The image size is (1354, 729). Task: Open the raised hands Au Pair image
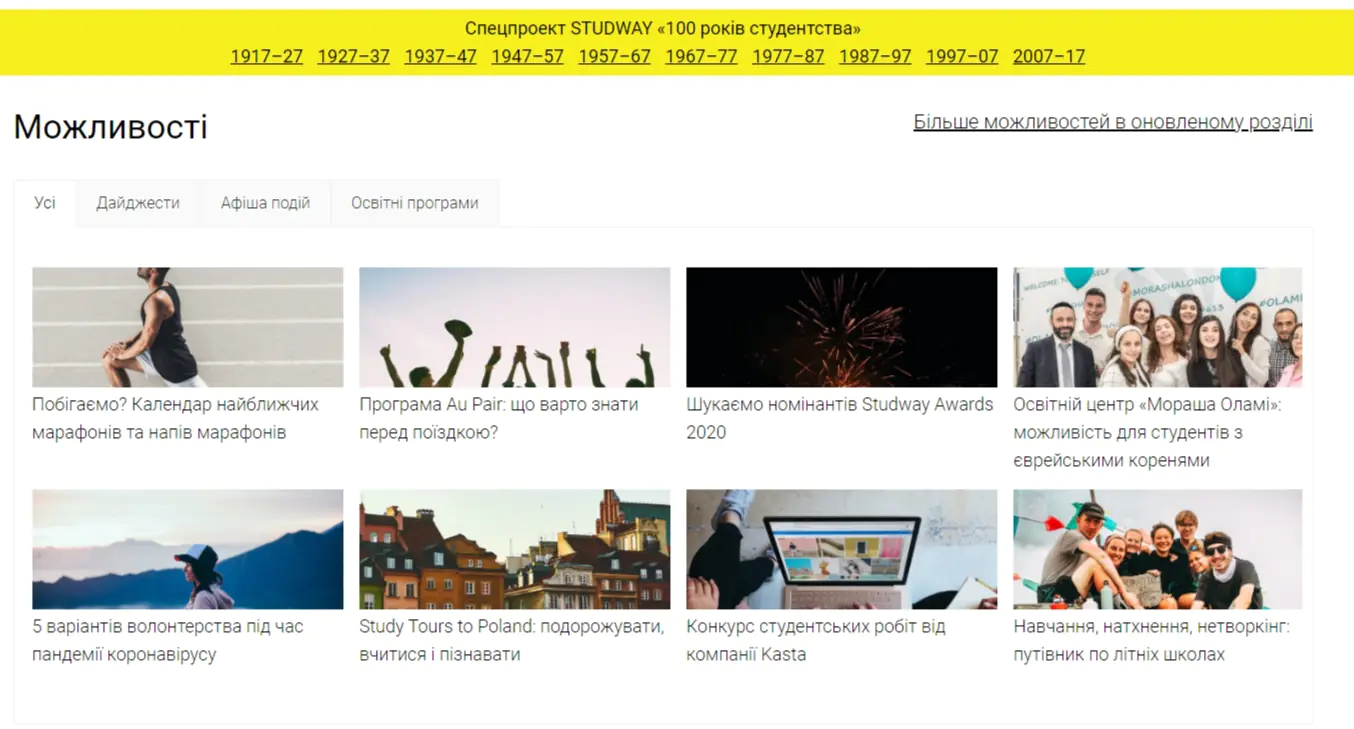(x=514, y=327)
